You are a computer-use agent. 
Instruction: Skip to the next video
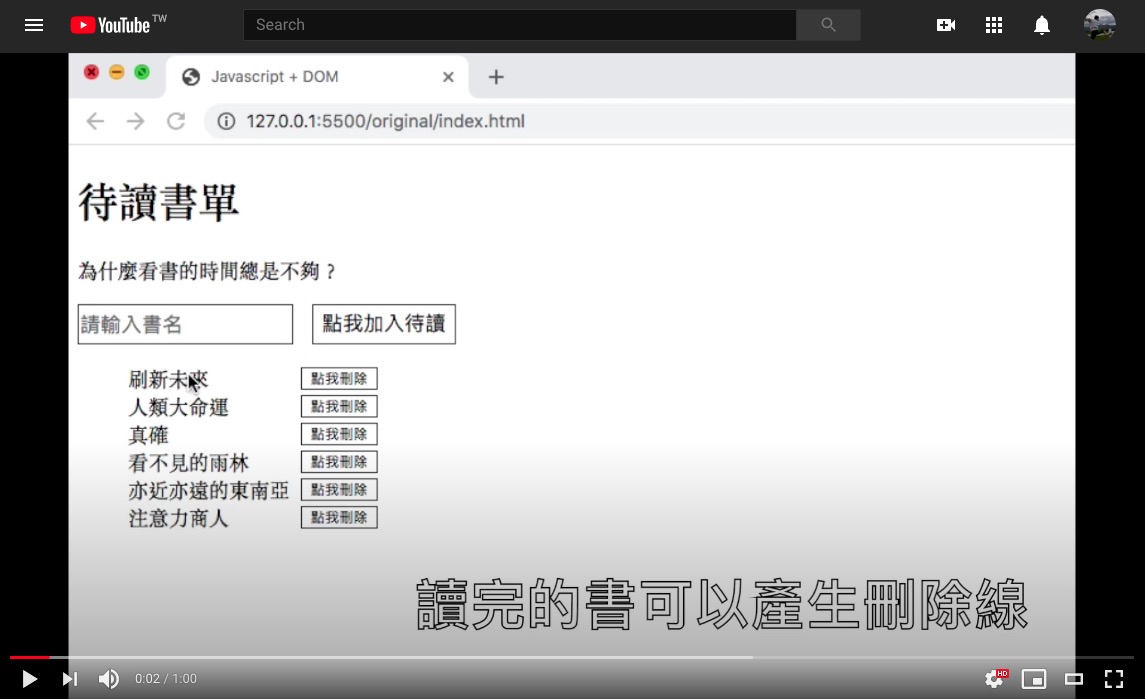pos(69,679)
